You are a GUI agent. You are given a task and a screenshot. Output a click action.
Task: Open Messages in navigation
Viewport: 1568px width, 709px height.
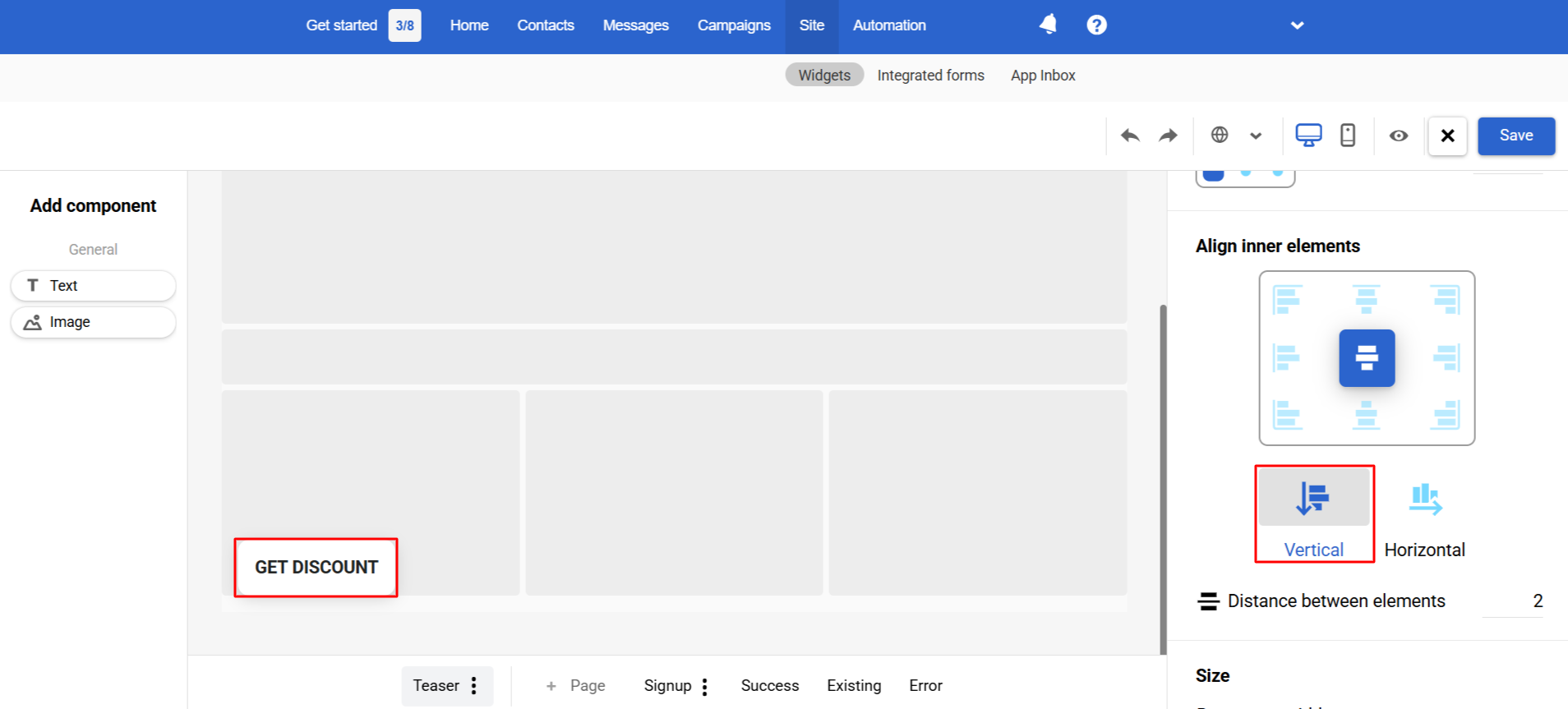tap(635, 25)
